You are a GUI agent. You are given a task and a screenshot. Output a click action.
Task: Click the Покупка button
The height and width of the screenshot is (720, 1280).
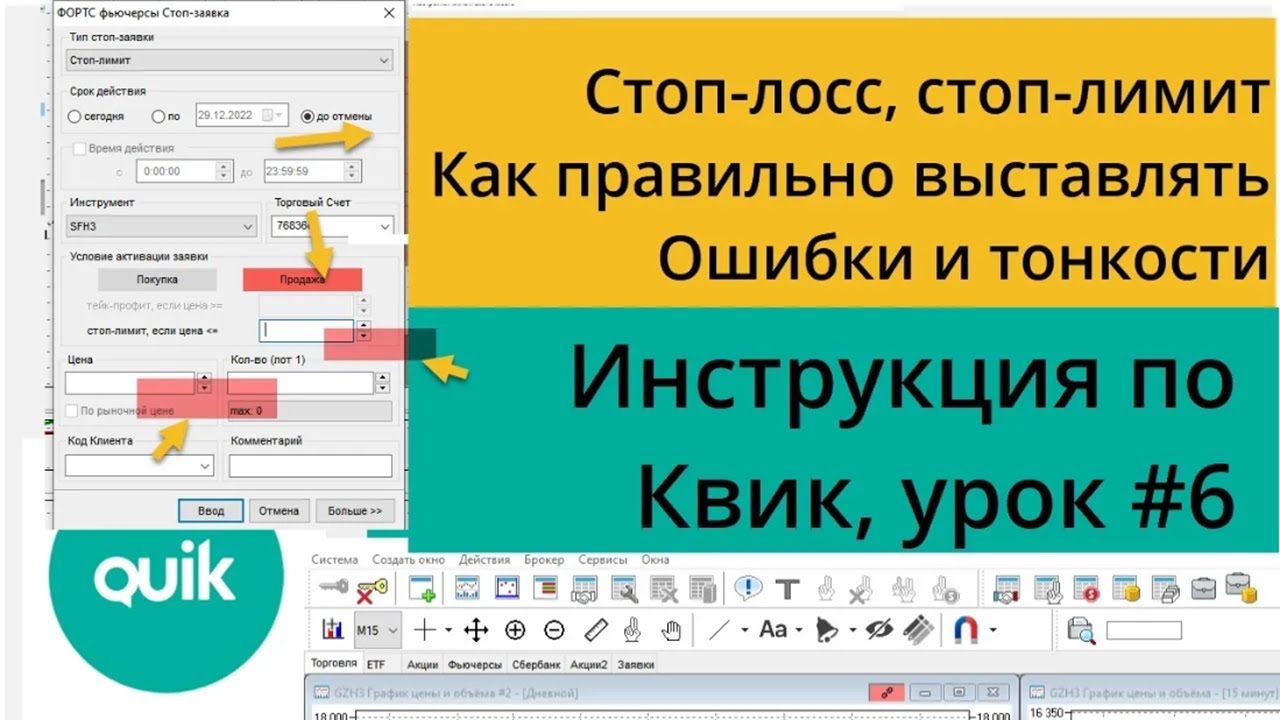(157, 279)
